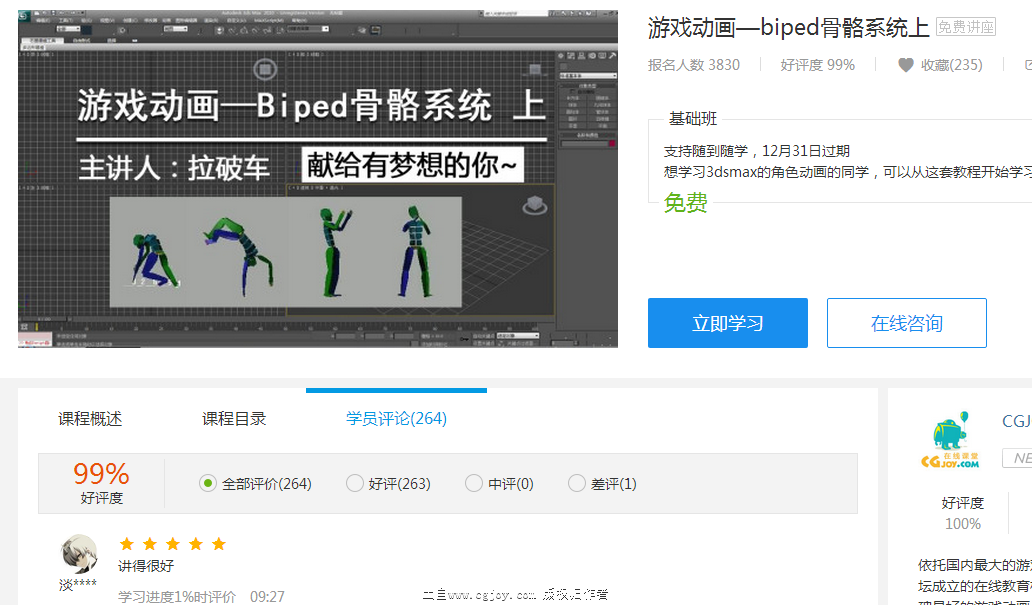Screen dimensions: 1032x605
Task: Click the ViewCube in the course thumbnail
Action: 536,206
